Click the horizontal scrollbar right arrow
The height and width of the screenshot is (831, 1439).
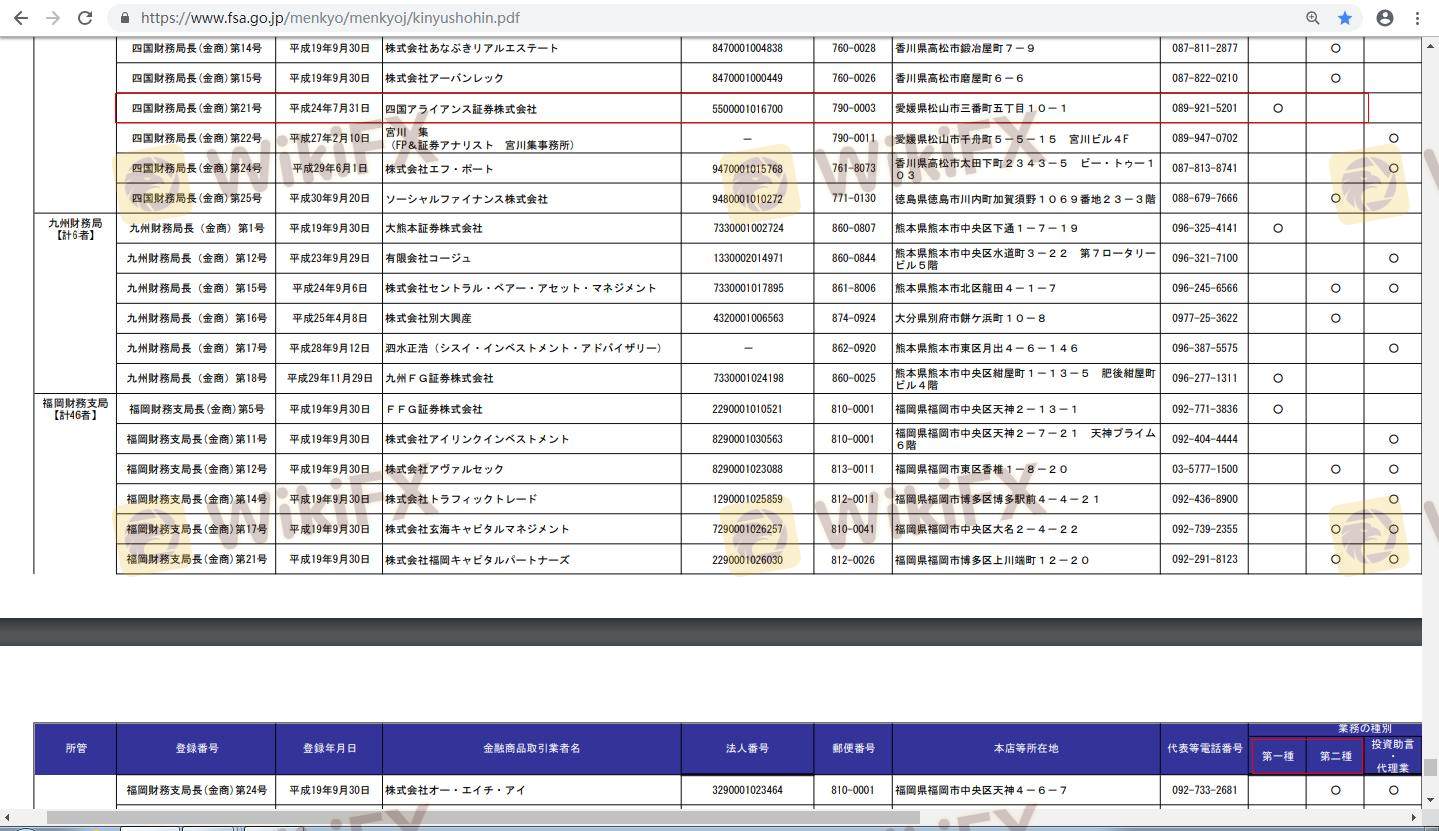tap(1416, 817)
